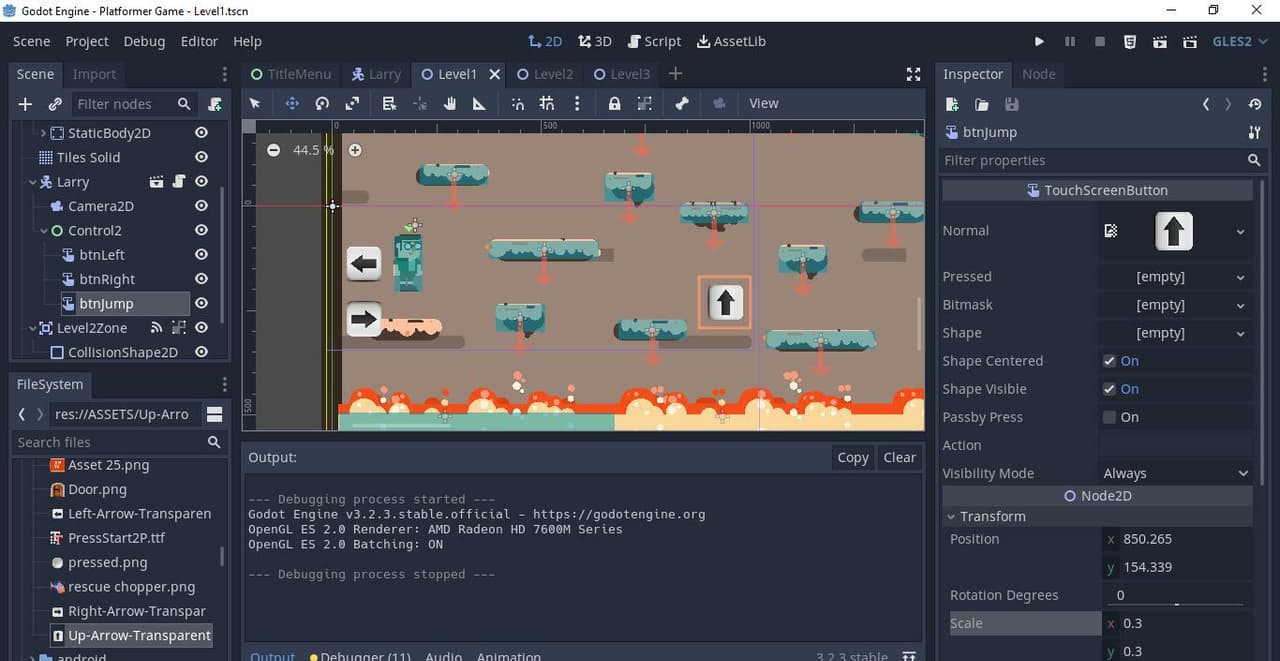Open the Editor menu

199,41
